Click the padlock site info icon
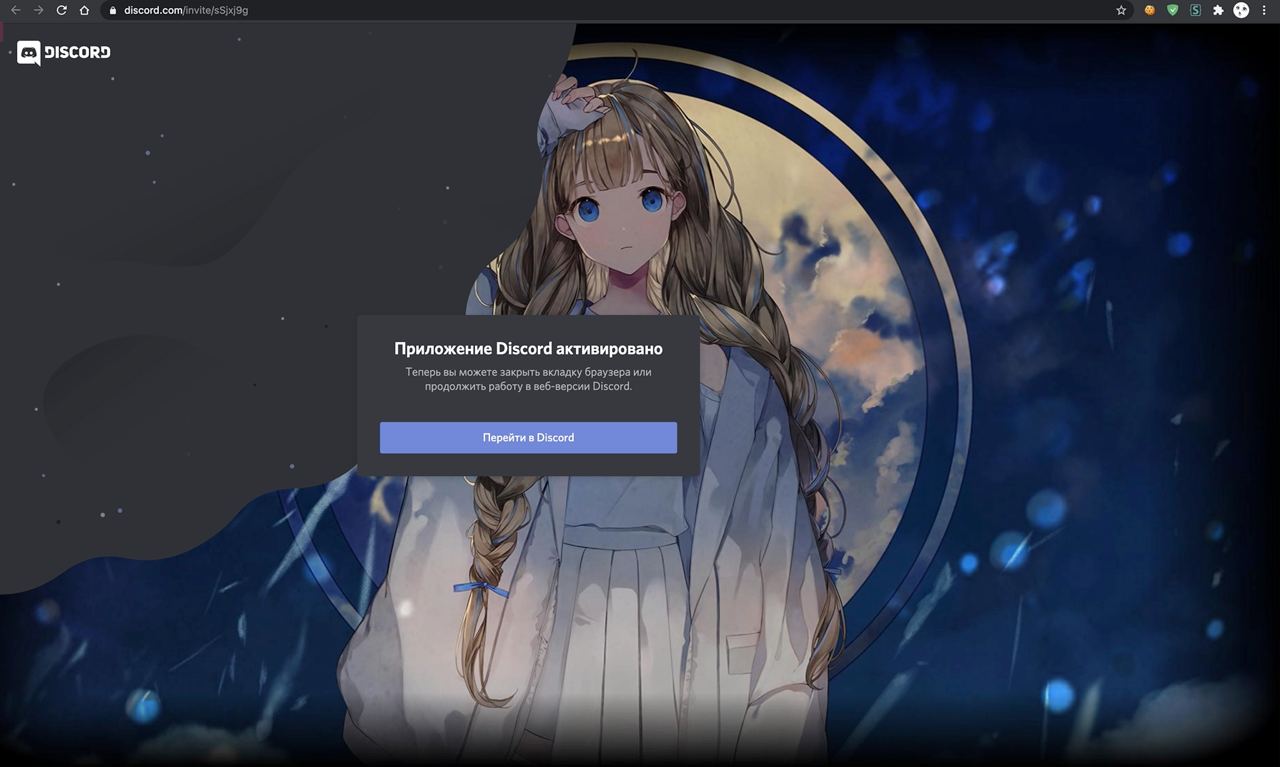This screenshot has height=767, width=1280. [113, 10]
